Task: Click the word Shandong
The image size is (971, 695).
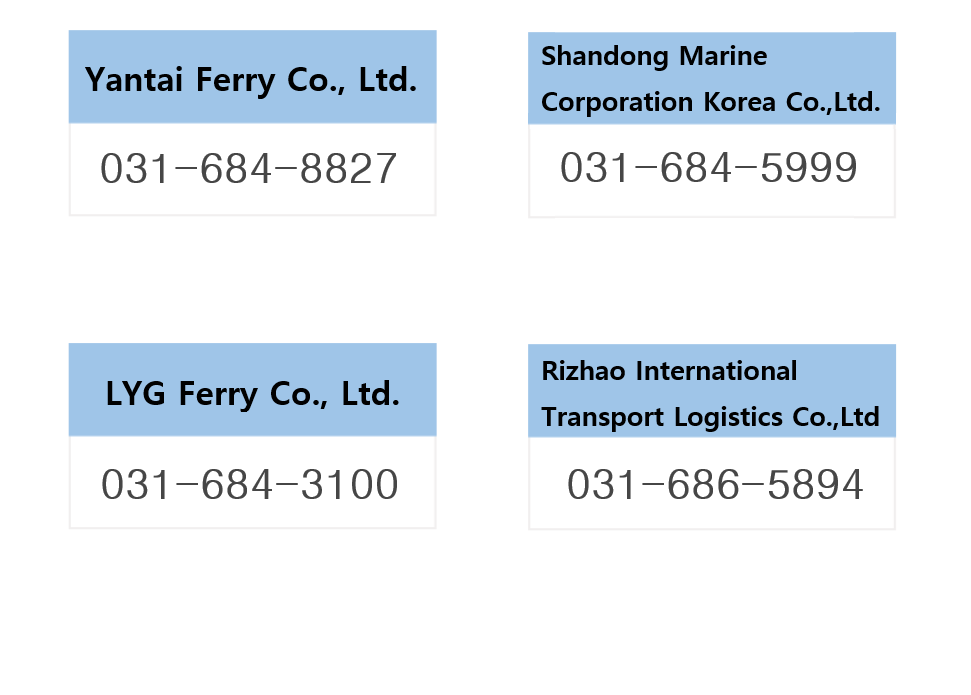Action: pos(605,56)
